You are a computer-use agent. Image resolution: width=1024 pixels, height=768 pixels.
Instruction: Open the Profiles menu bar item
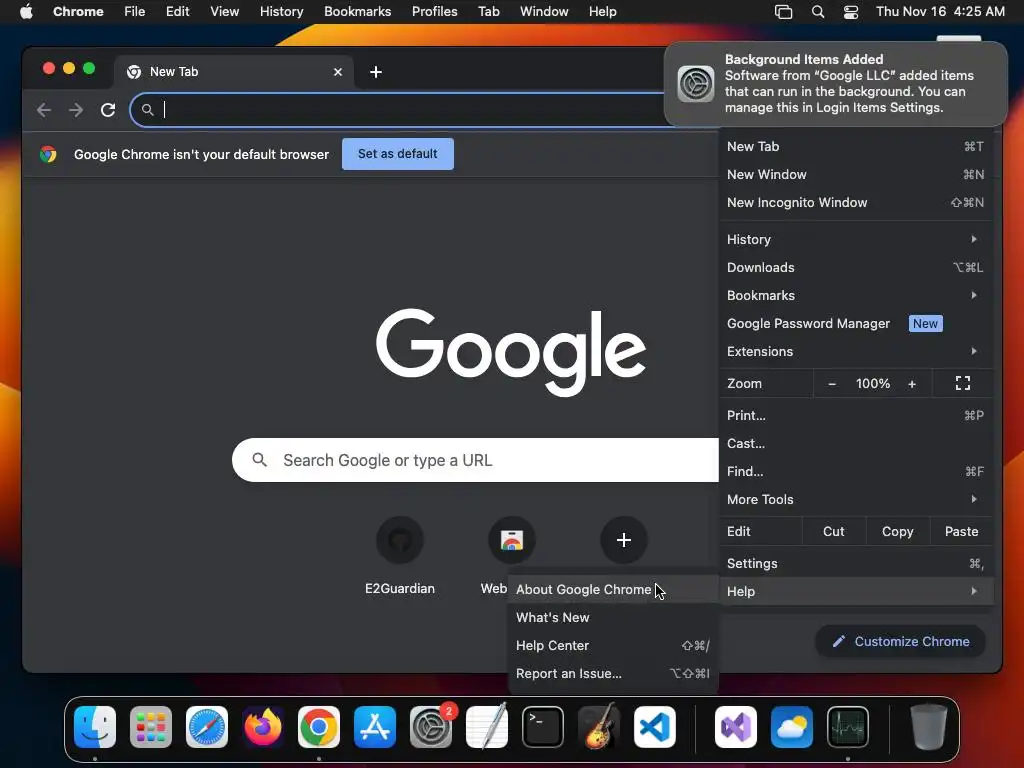(434, 12)
